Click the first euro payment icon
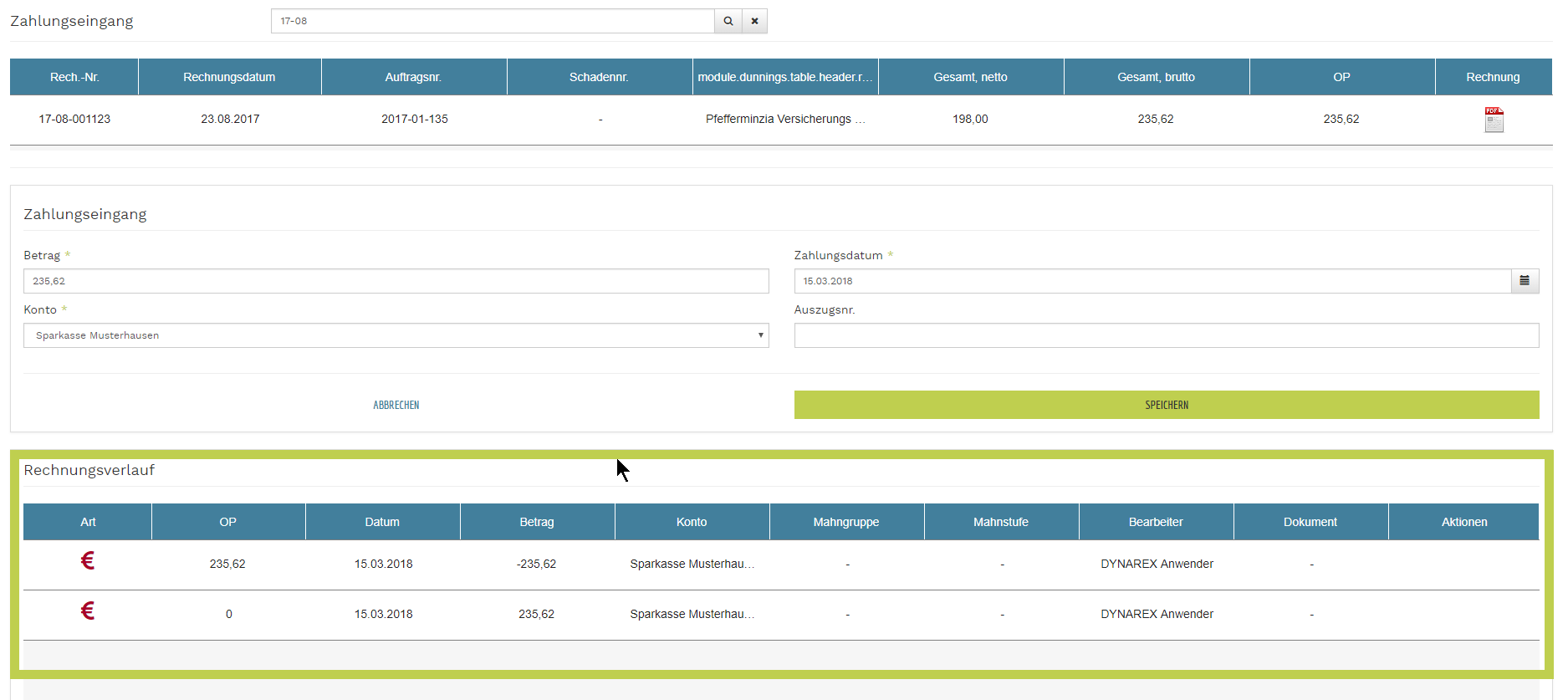This screenshot has width=1568, height=700. (x=88, y=561)
